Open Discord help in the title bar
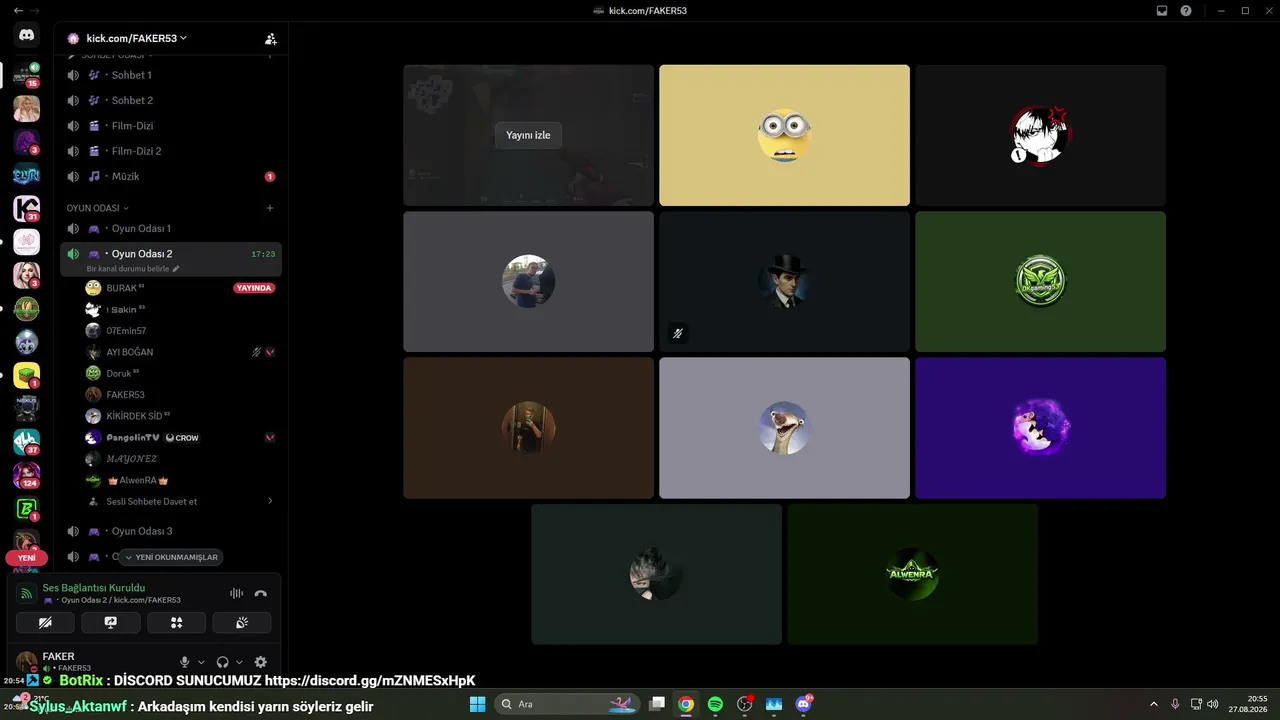 coord(1186,10)
